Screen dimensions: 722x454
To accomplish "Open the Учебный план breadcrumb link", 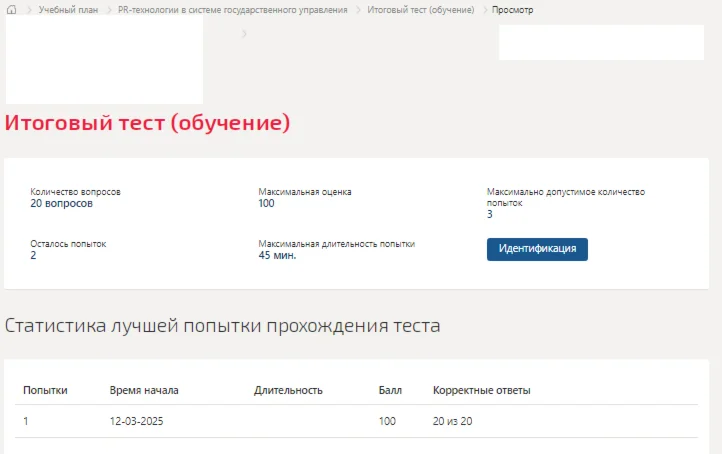I will coord(68,9).
